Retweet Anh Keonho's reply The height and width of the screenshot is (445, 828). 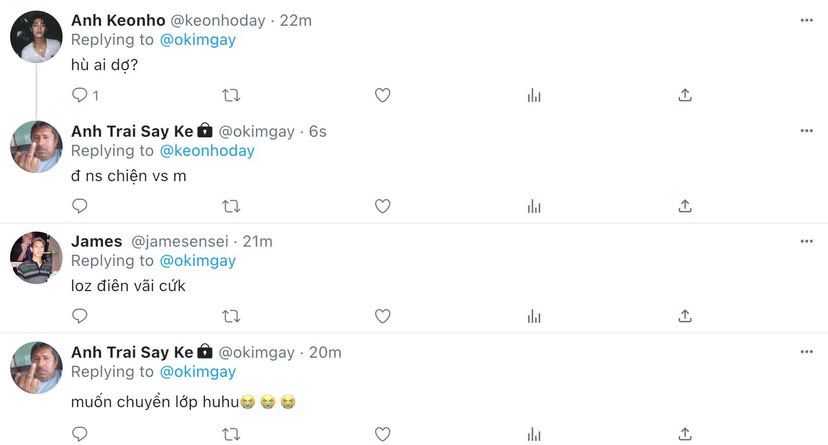pyautogui.click(x=231, y=95)
